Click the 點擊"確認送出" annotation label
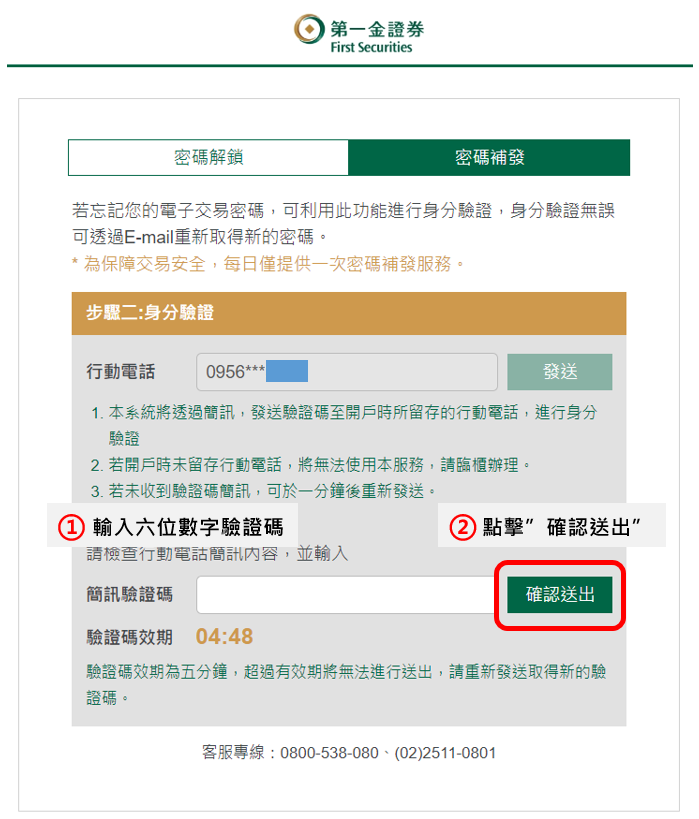 point(562,527)
